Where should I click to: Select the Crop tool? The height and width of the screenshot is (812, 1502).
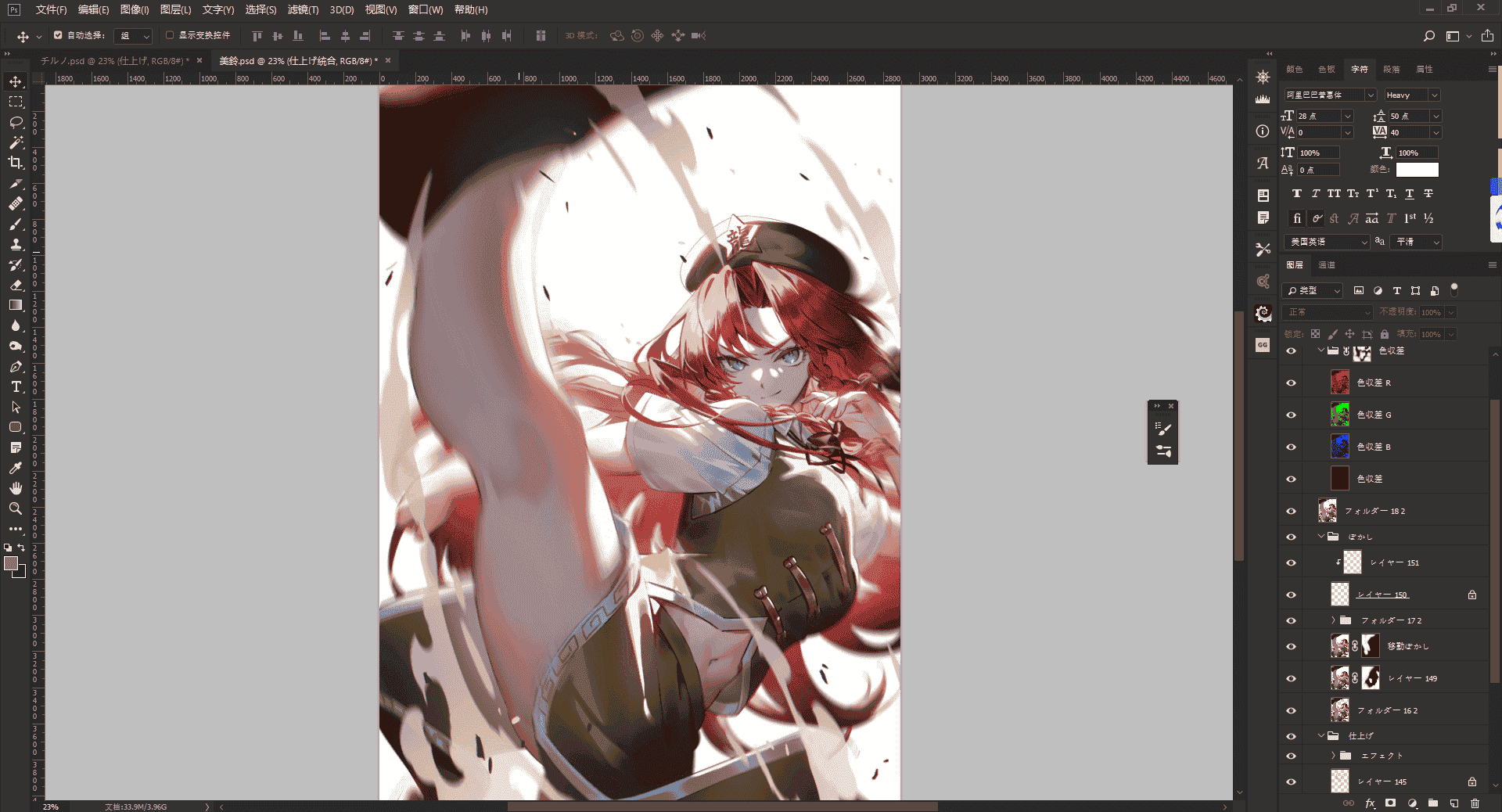16,163
